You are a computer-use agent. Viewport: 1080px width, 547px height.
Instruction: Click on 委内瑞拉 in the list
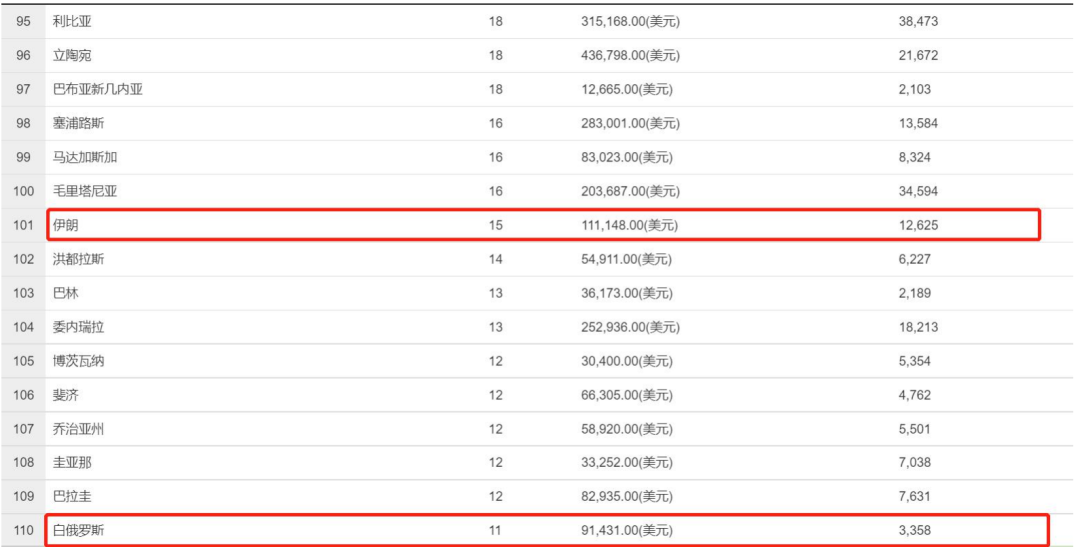(79, 327)
